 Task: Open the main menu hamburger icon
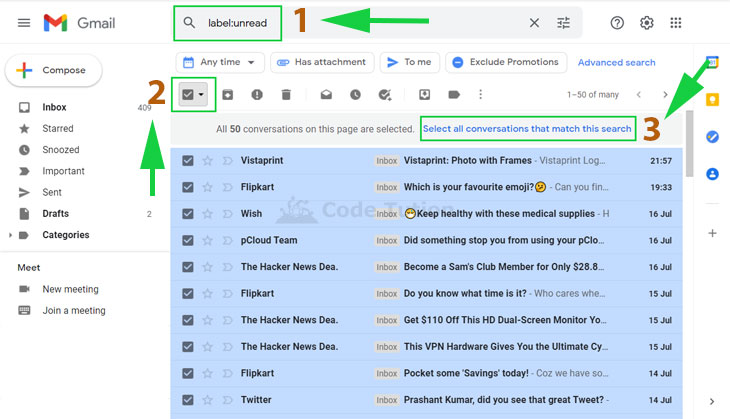(x=24, y=23)
